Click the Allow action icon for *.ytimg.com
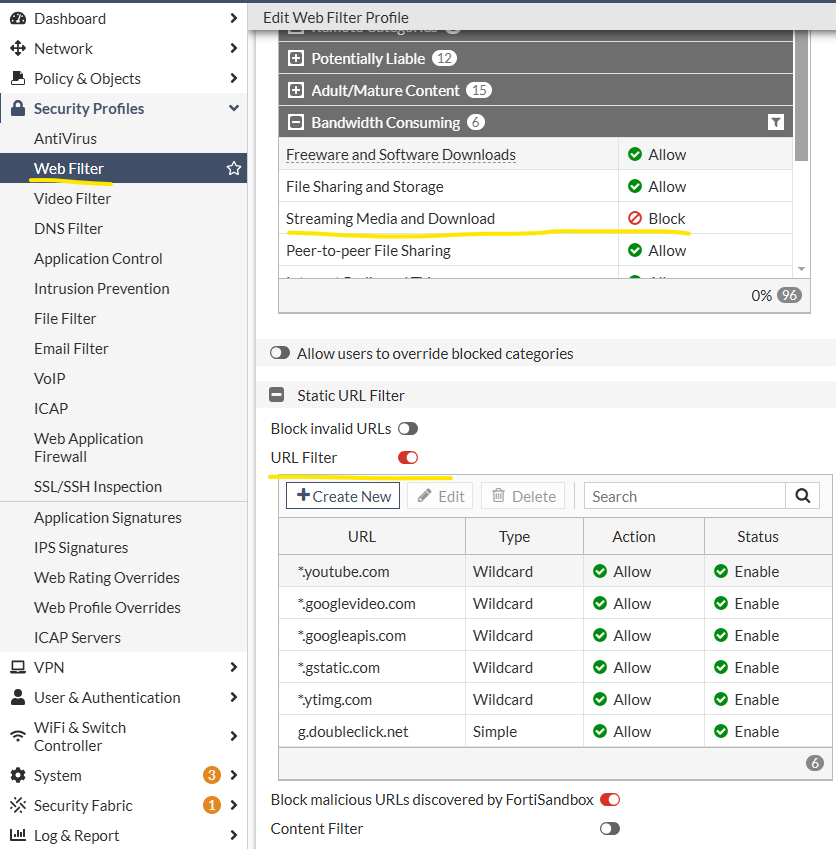The width and height of the screenshot is (836, 849). [x=599, y=699]
